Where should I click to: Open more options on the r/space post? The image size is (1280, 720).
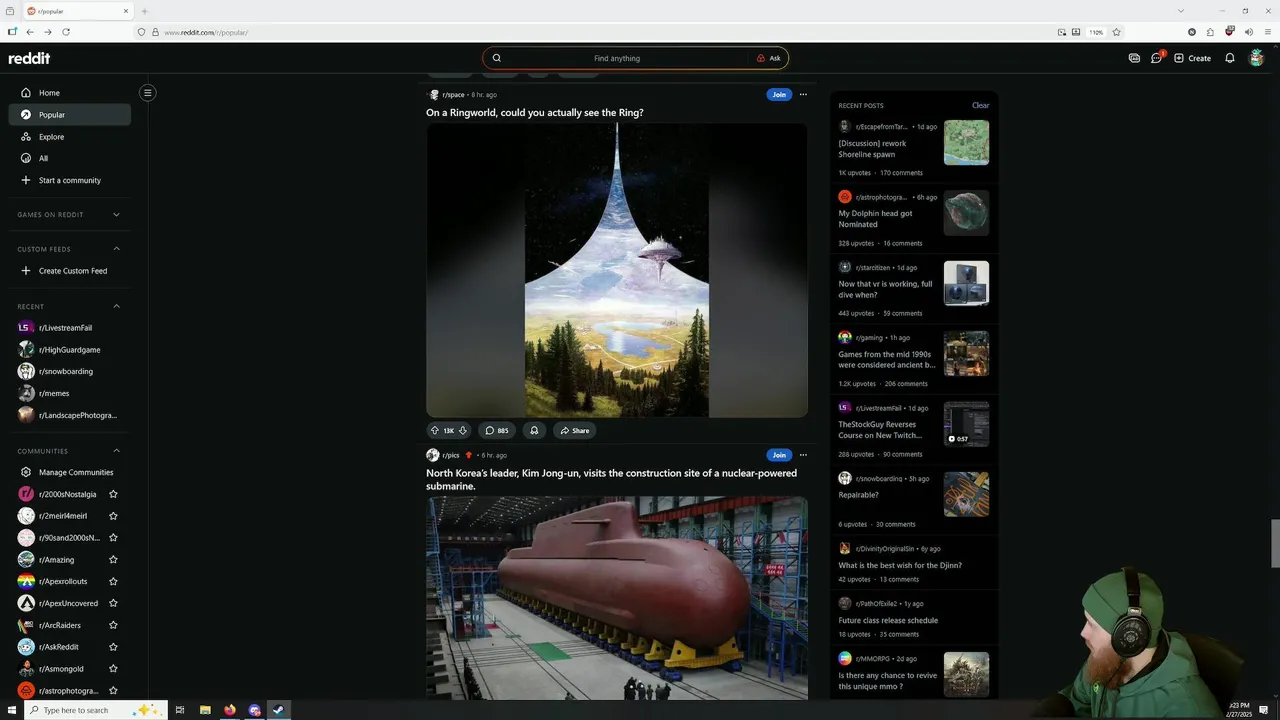click(803, 95)
